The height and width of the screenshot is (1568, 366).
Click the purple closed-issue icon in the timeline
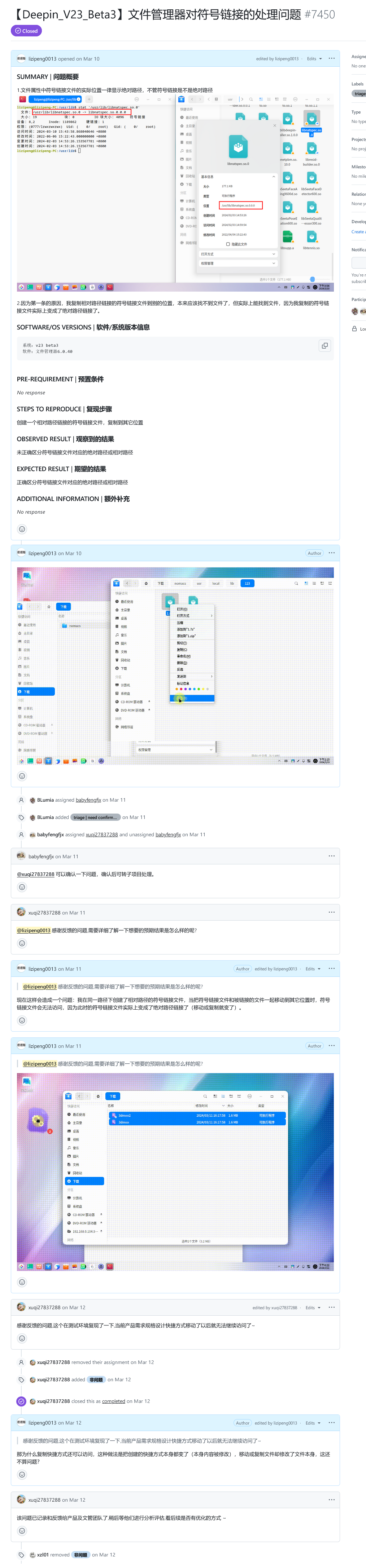tap(21, 1401)
